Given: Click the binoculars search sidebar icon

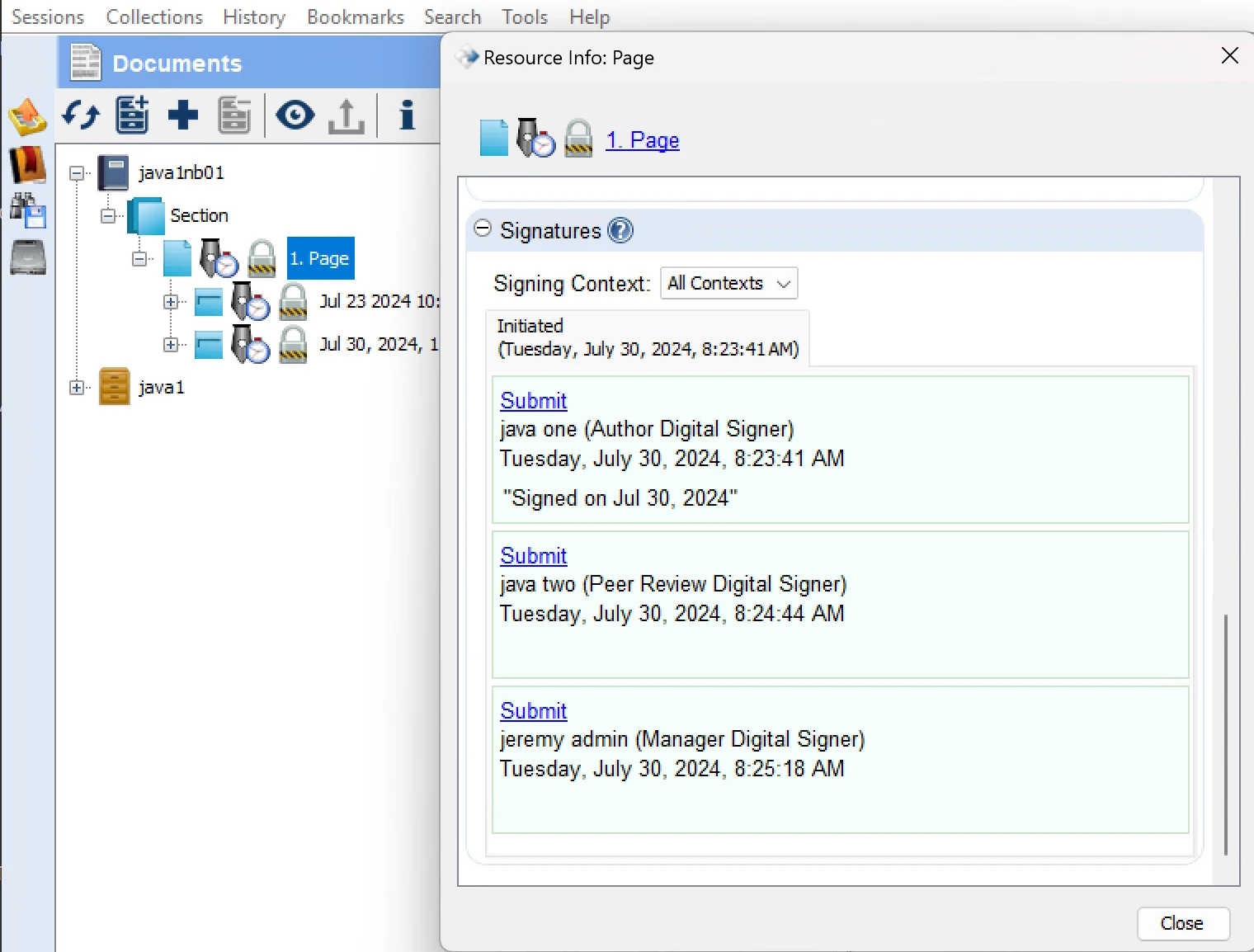Looking at the screenshot, I should [x=27, y=210].
